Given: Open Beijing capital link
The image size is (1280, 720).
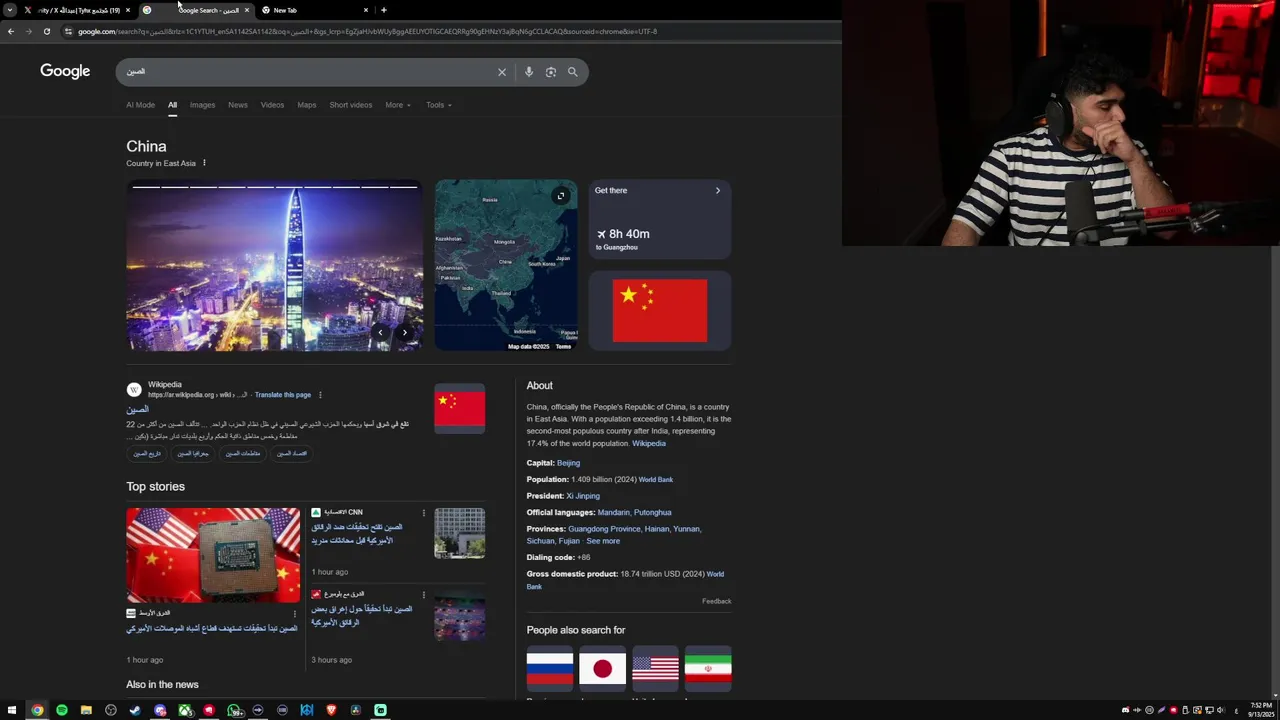Looking at the screenshot, I should [x=568, y=463].
